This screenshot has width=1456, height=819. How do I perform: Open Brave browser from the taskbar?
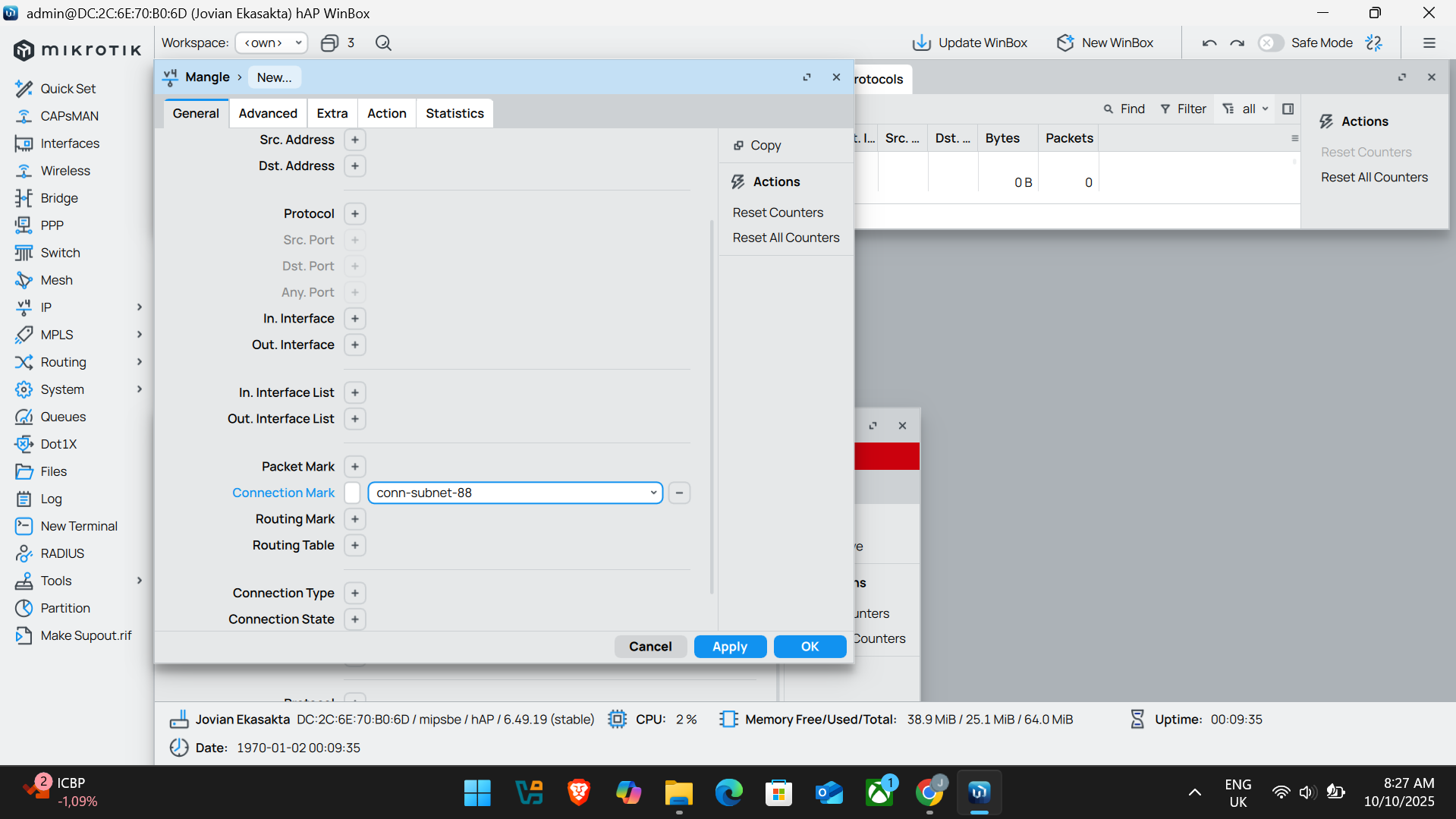coord(579,793)
